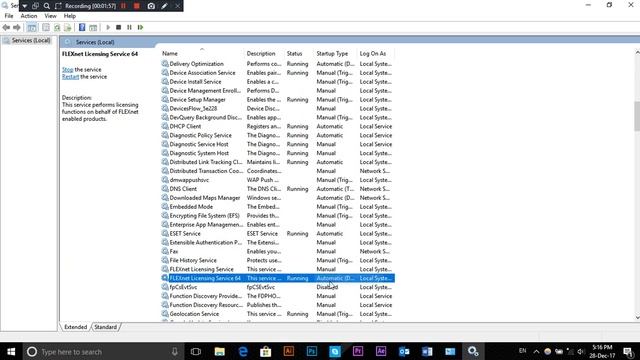This screenshot has height=360, width=640.
Task: Click the Windows Start button
Action: pyautogui.click(x=11, y=351)
